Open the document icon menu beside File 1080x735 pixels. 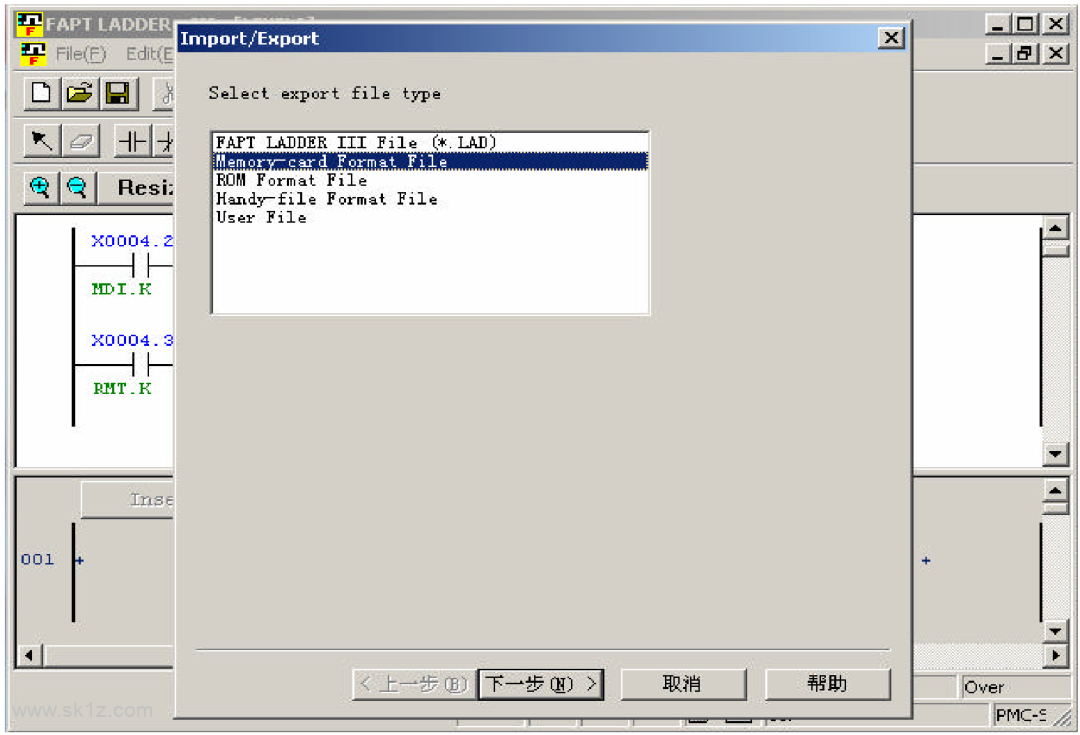pyautogui.click(x=32, y=54)
